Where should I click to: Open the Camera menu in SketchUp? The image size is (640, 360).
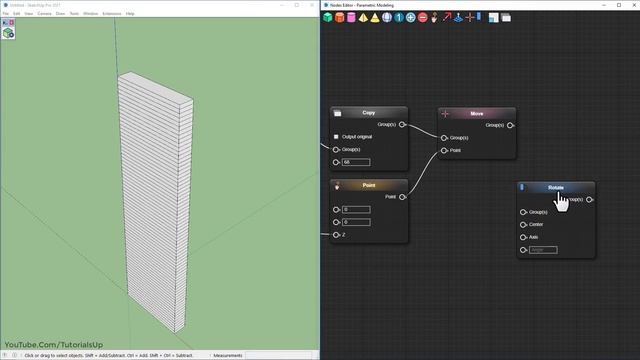pos(44,13)
